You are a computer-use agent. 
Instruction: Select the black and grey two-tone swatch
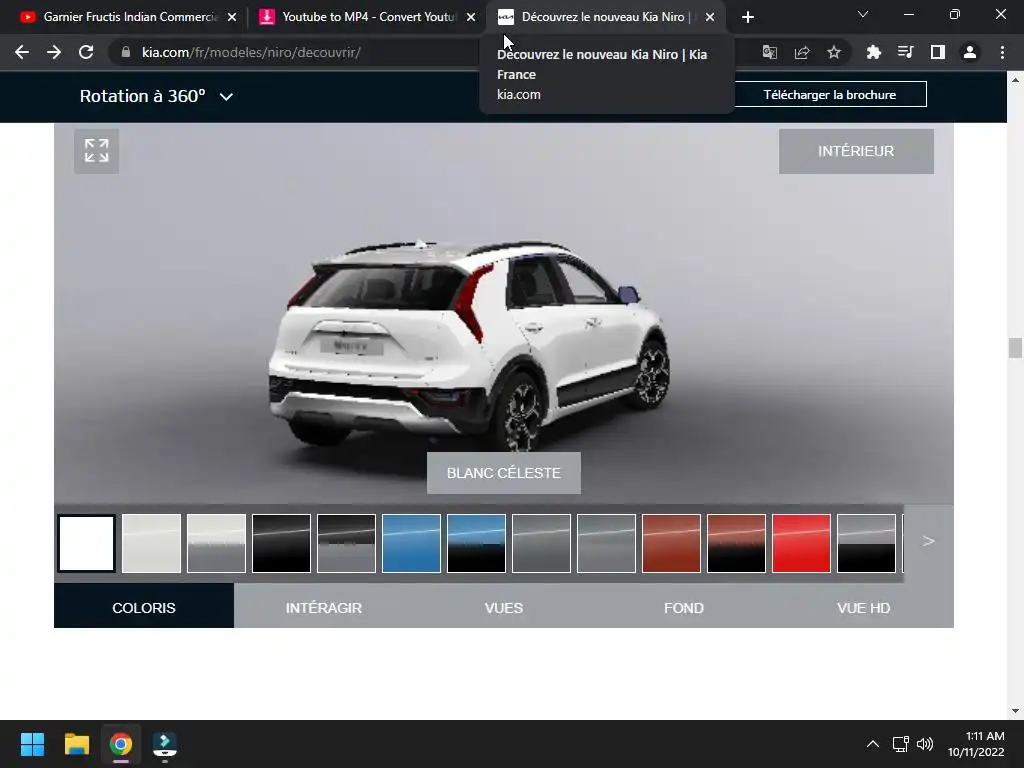346,543
